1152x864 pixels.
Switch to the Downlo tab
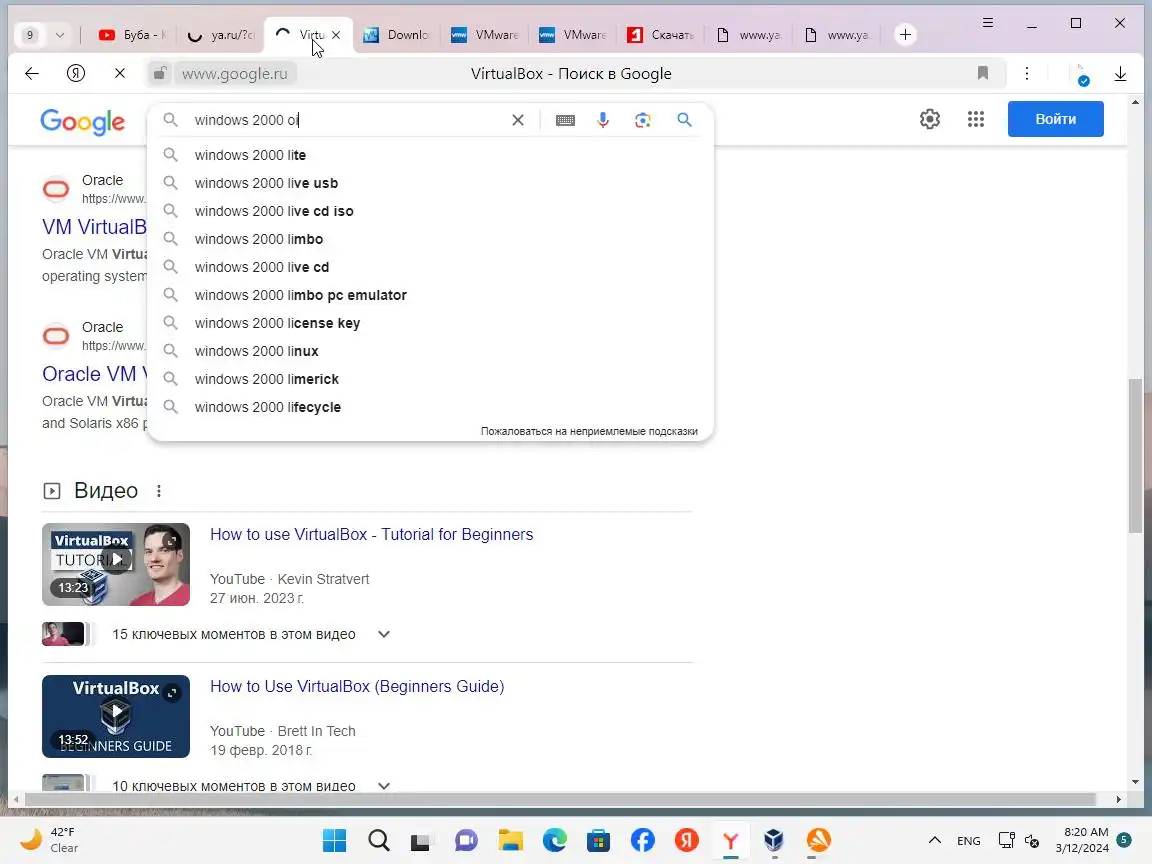397,35
